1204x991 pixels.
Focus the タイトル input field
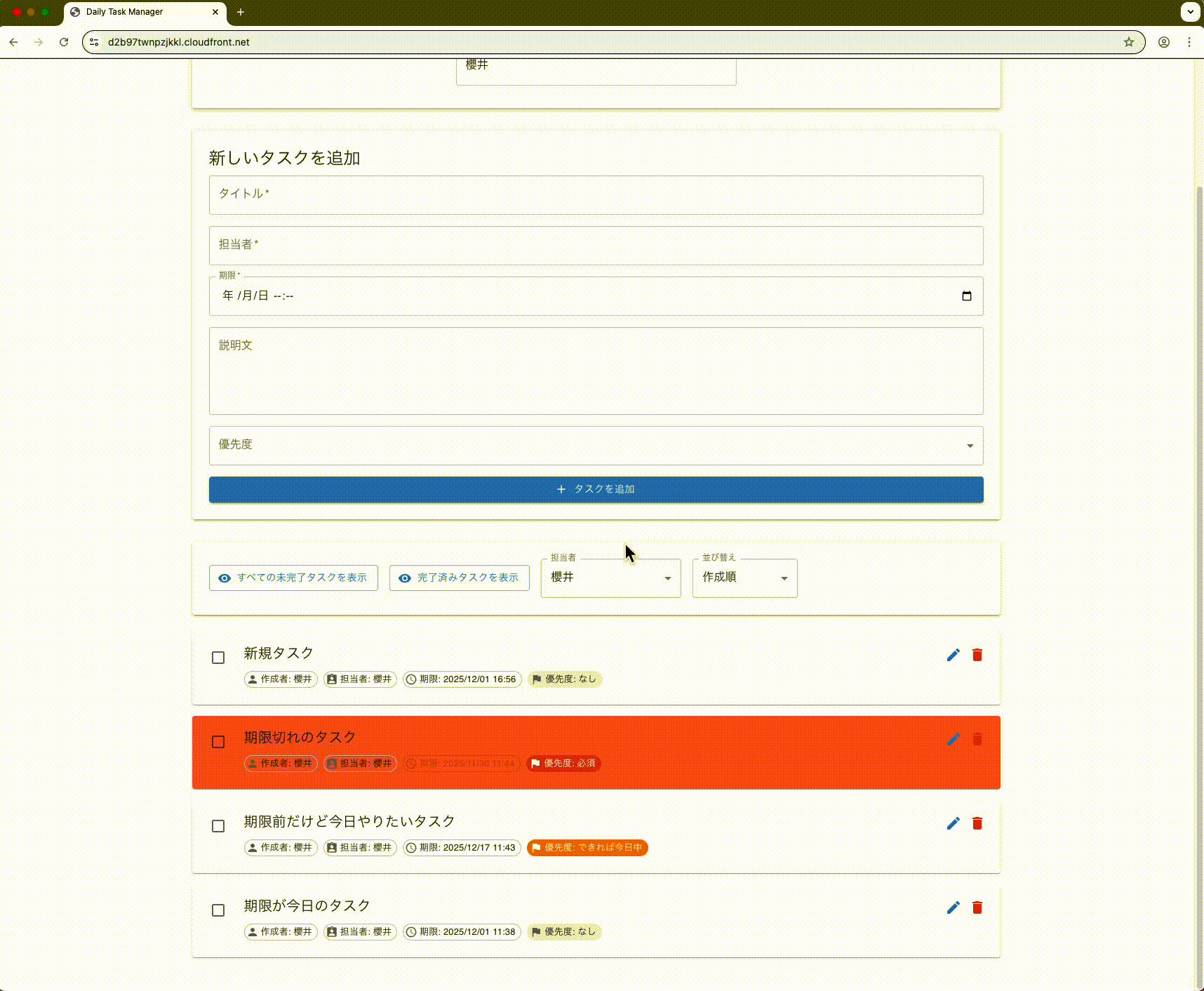coord(596,195)
